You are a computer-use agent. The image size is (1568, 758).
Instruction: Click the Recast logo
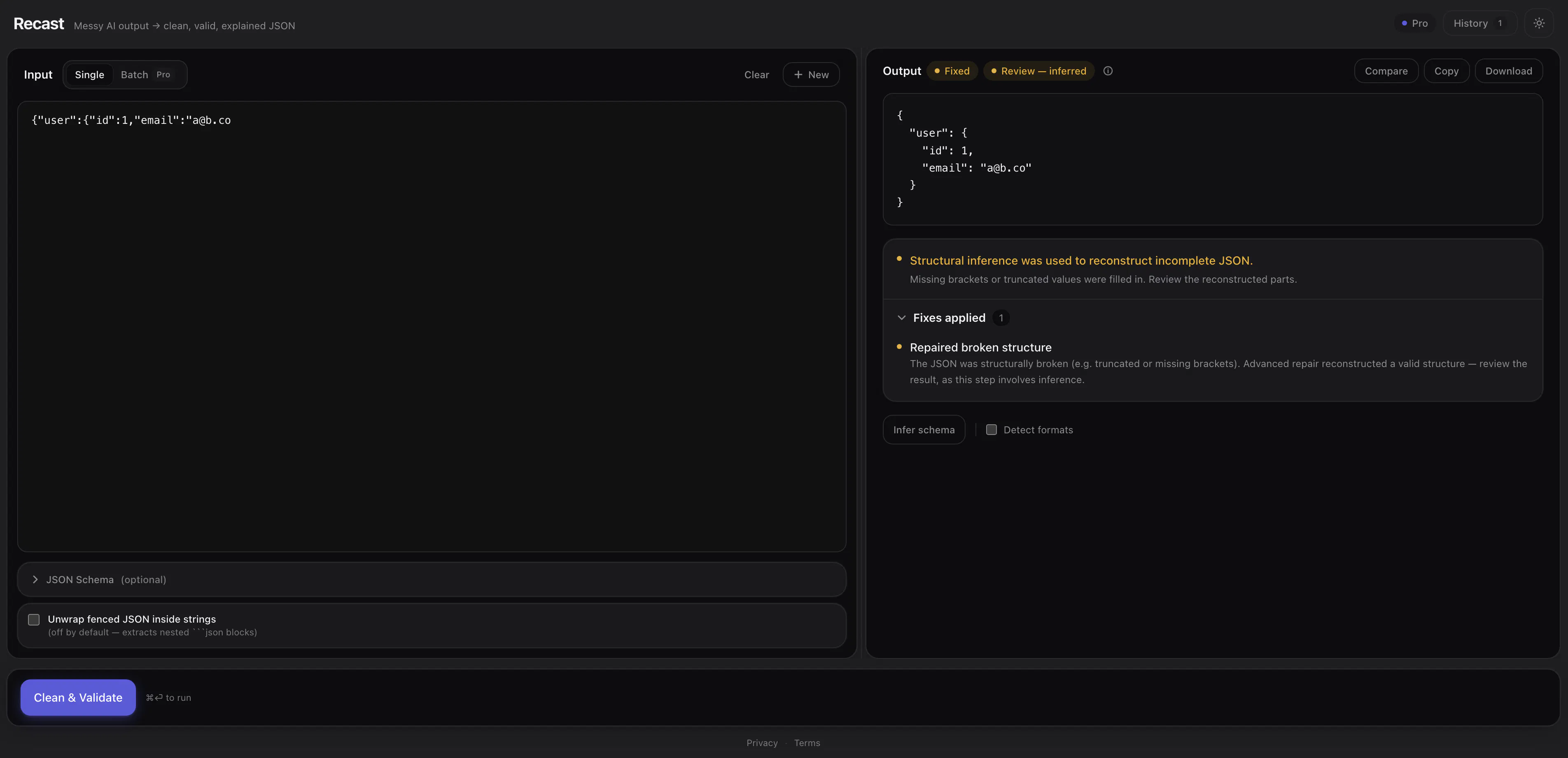[38, 24]
